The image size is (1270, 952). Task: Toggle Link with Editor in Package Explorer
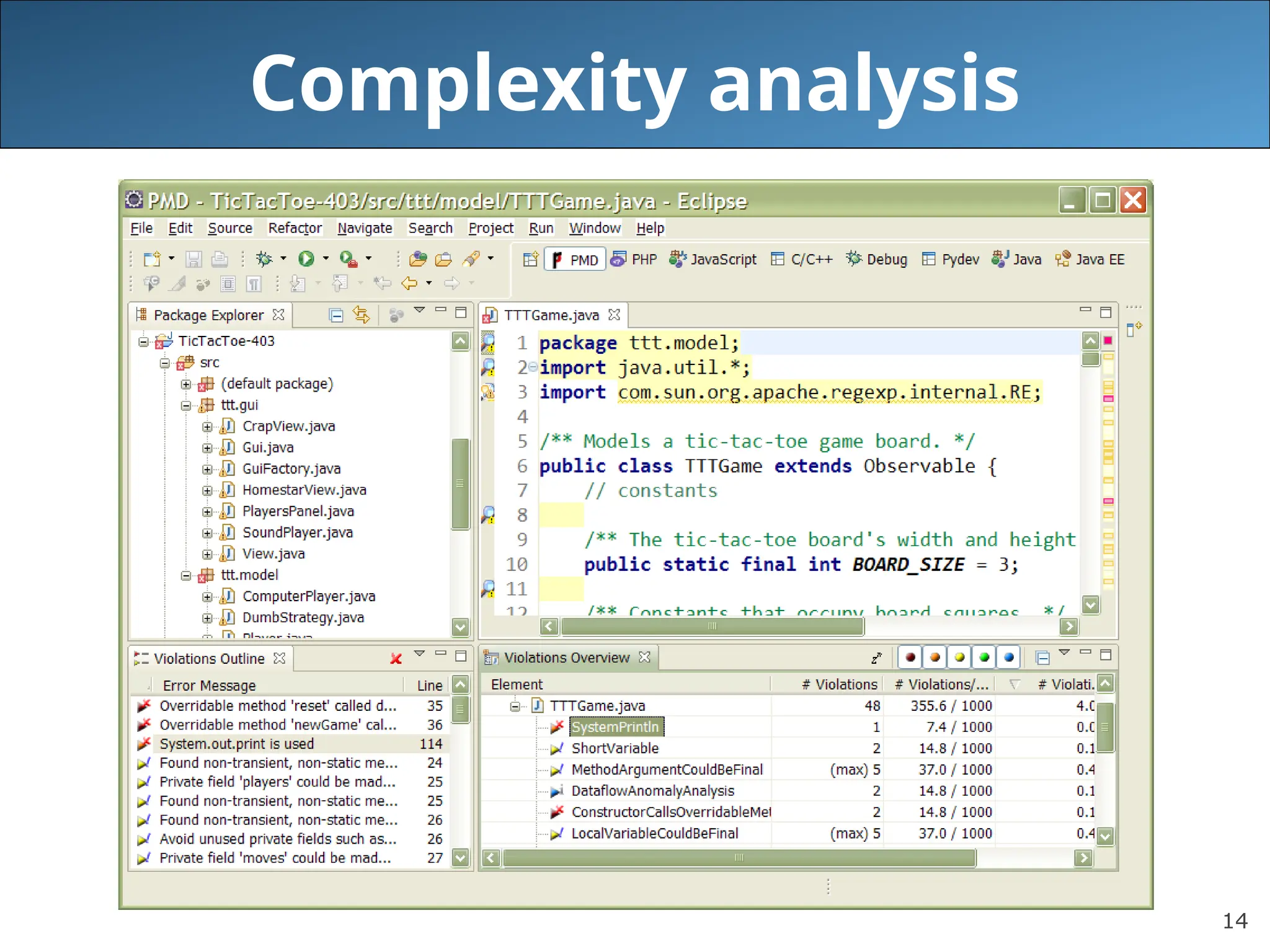[362, 315]
